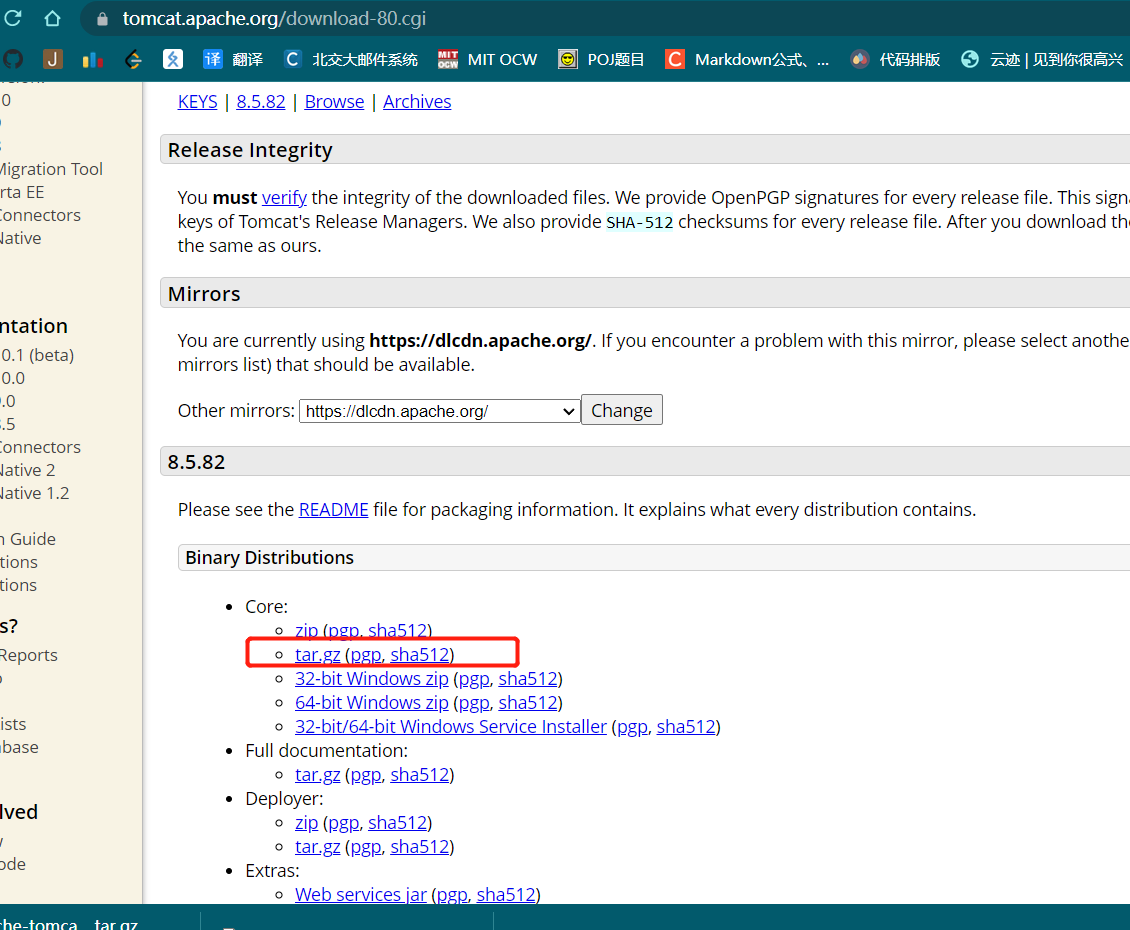Click the tomcat.apache.org address bar URL
This screenshot has width=1130, height=930.
pyautogui.click(x=274, y=18)
